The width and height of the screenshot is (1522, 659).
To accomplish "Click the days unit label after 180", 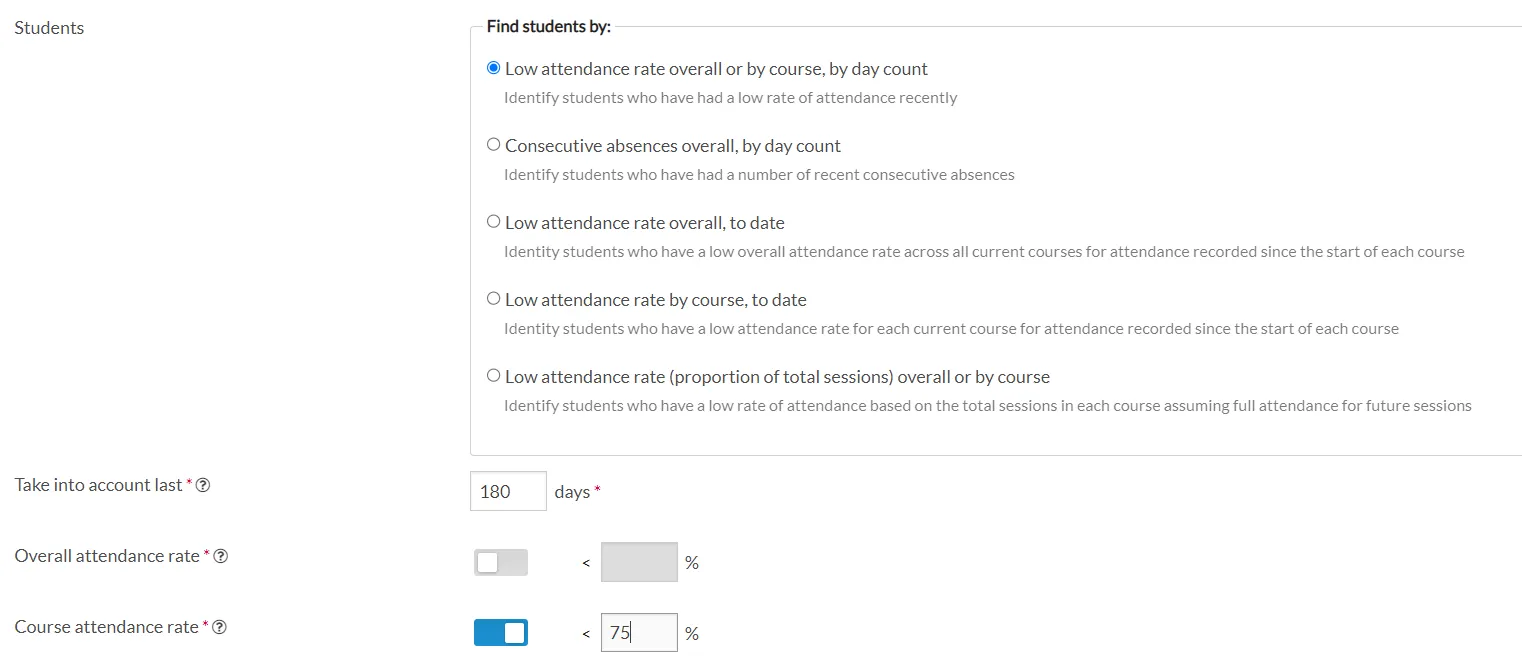I will pos(572,492).
